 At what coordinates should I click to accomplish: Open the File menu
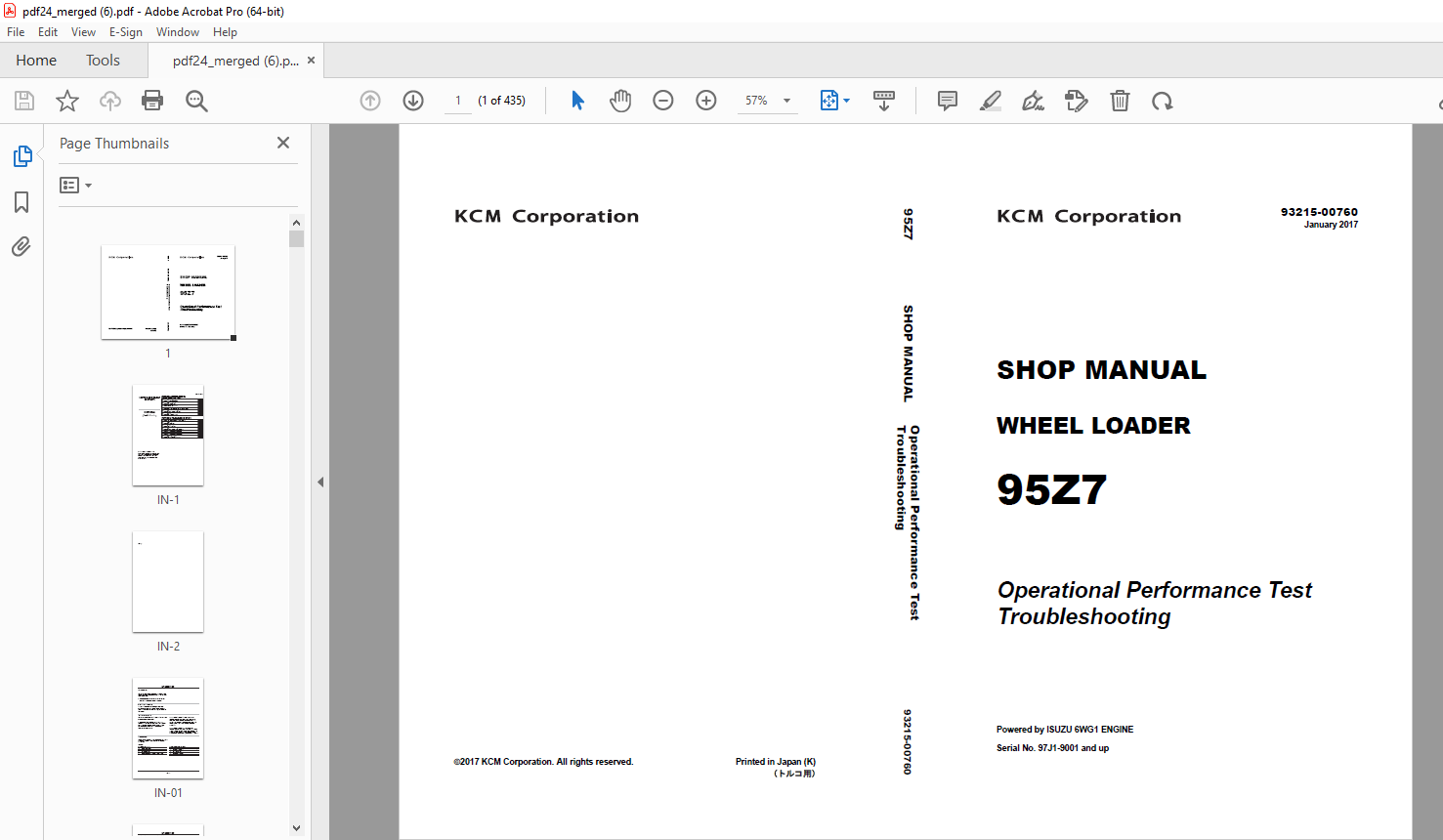(x=16, y=32)
